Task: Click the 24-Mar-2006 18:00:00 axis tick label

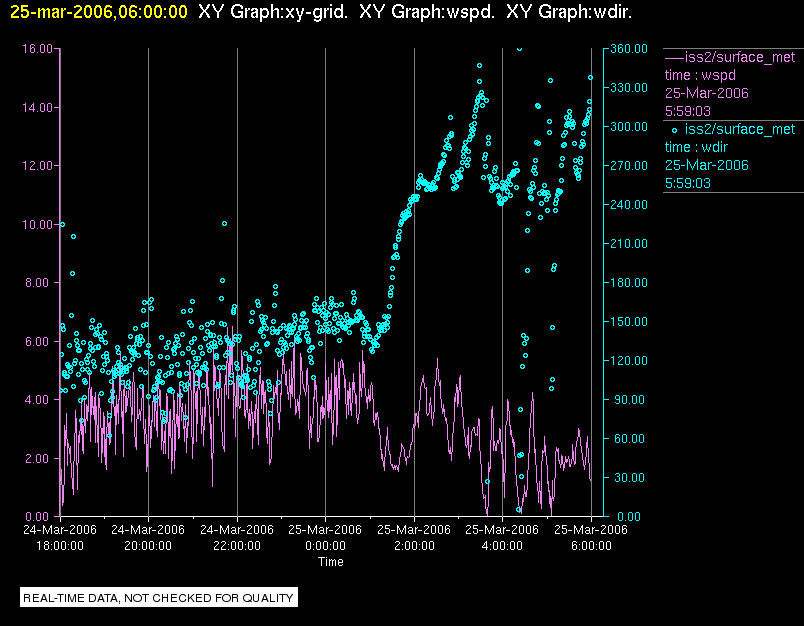Action: tap(60, 538)
